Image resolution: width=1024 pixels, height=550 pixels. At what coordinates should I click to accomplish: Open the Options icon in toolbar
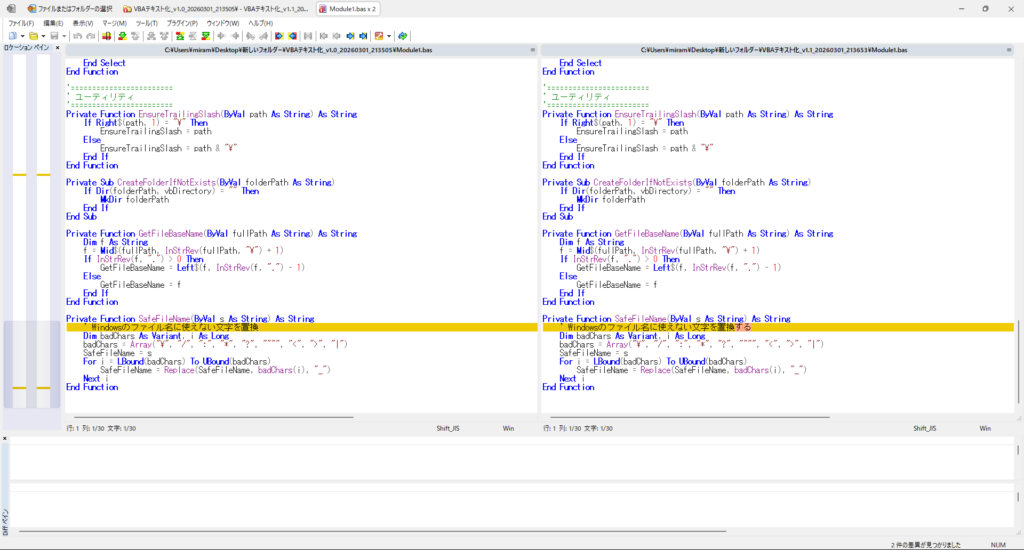[x=379, y=36]
